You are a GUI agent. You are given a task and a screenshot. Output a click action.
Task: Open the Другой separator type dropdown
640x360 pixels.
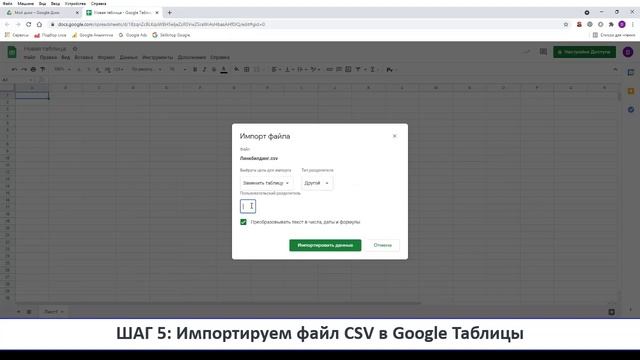pos(317,183)
